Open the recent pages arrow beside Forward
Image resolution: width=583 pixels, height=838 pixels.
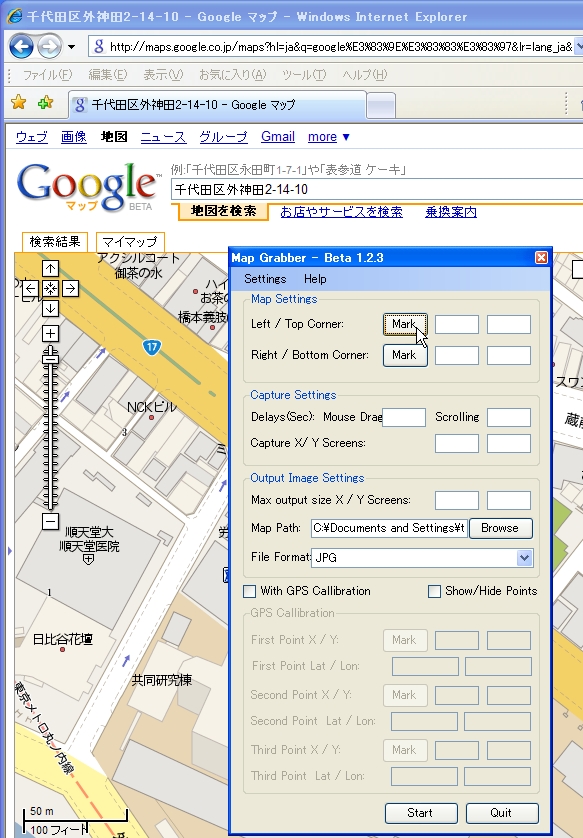point(72,47)
